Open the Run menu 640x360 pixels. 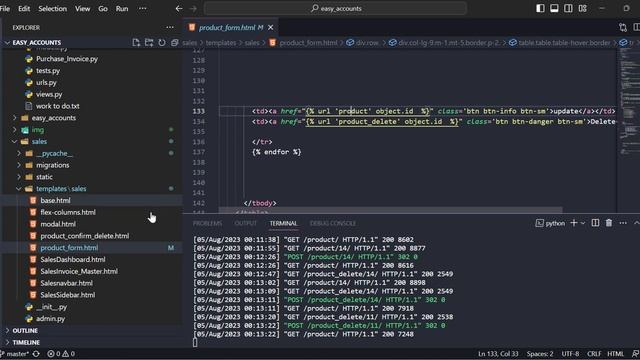click(122, 8)
